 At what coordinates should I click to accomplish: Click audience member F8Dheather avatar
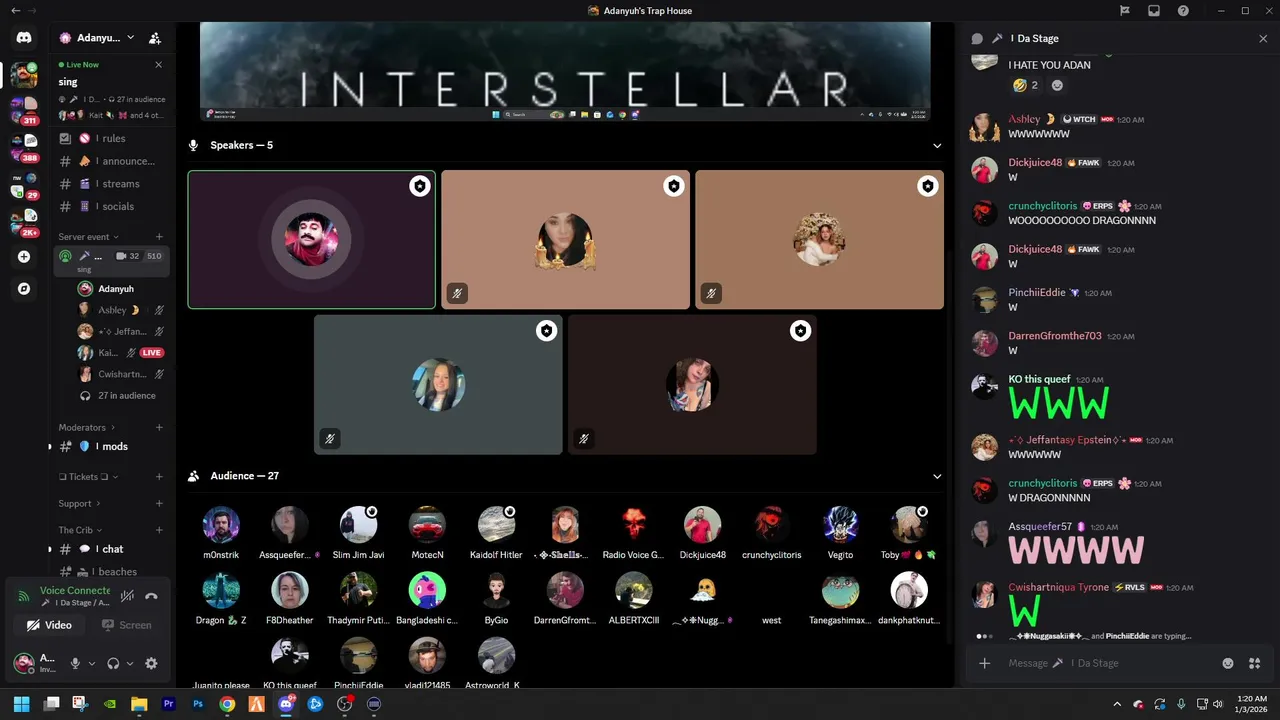point(289,590)
